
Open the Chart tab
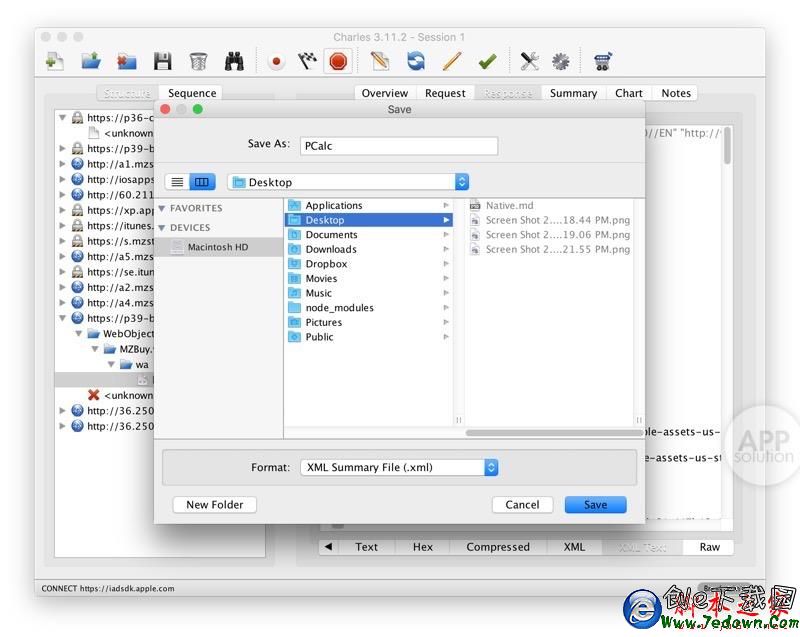tap(629, 93)
